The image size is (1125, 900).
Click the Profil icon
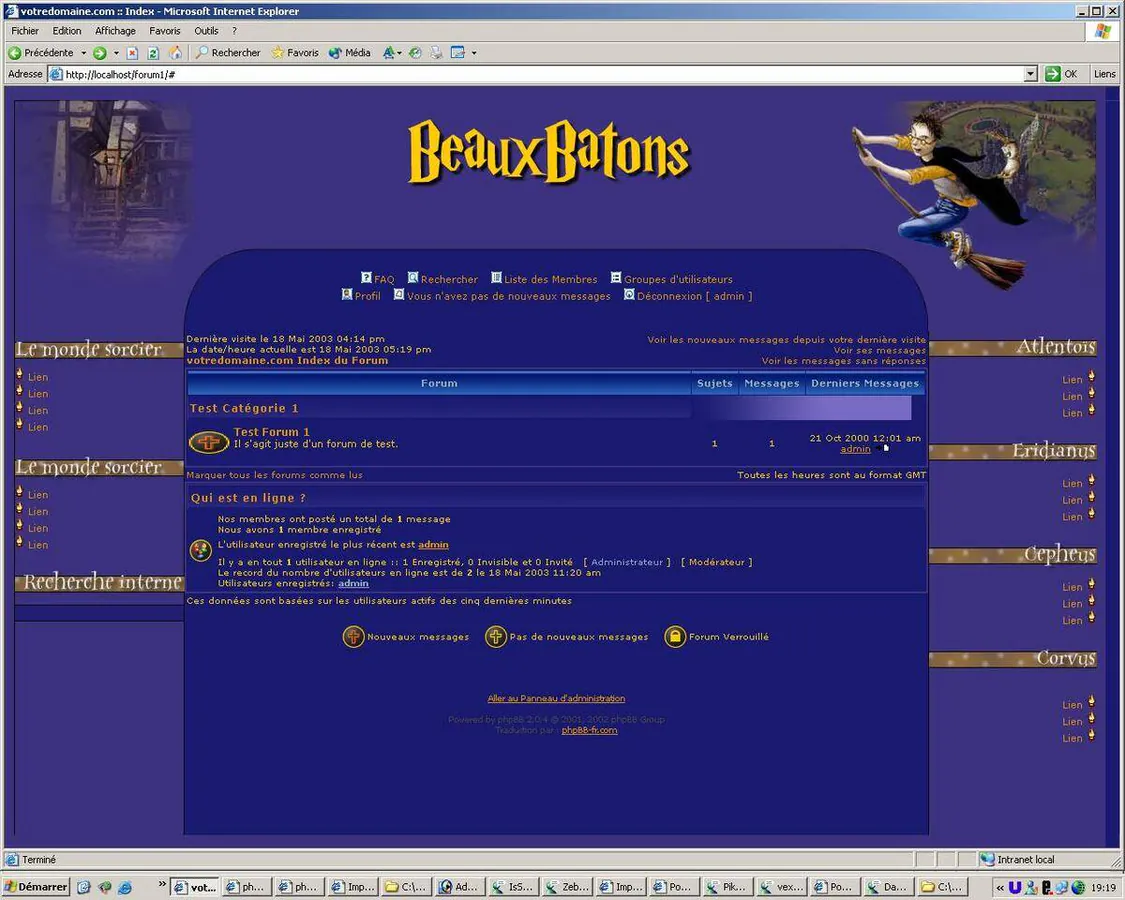pyautogui.click(x=347, y=294)
